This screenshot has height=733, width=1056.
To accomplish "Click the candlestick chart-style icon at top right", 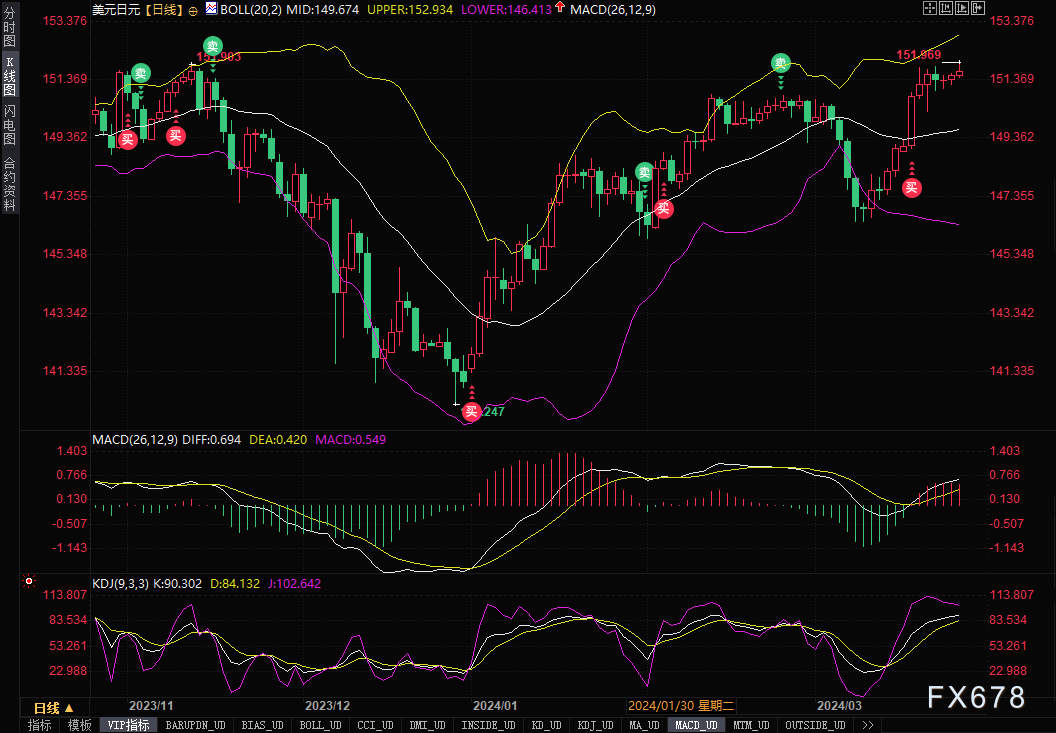I will click(x=946, y=8).
